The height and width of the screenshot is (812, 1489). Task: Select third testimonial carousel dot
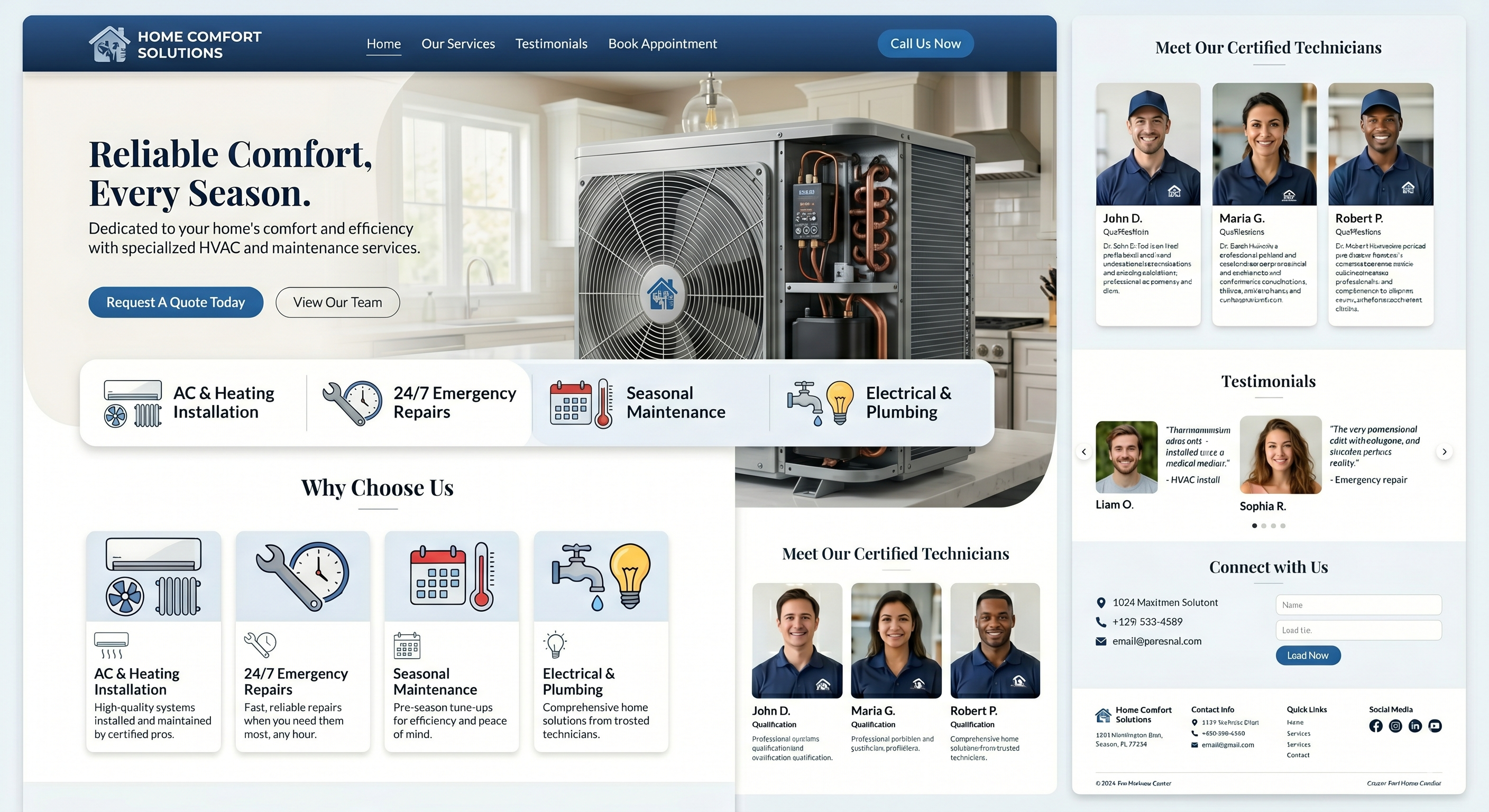(x=1273, y=526)
